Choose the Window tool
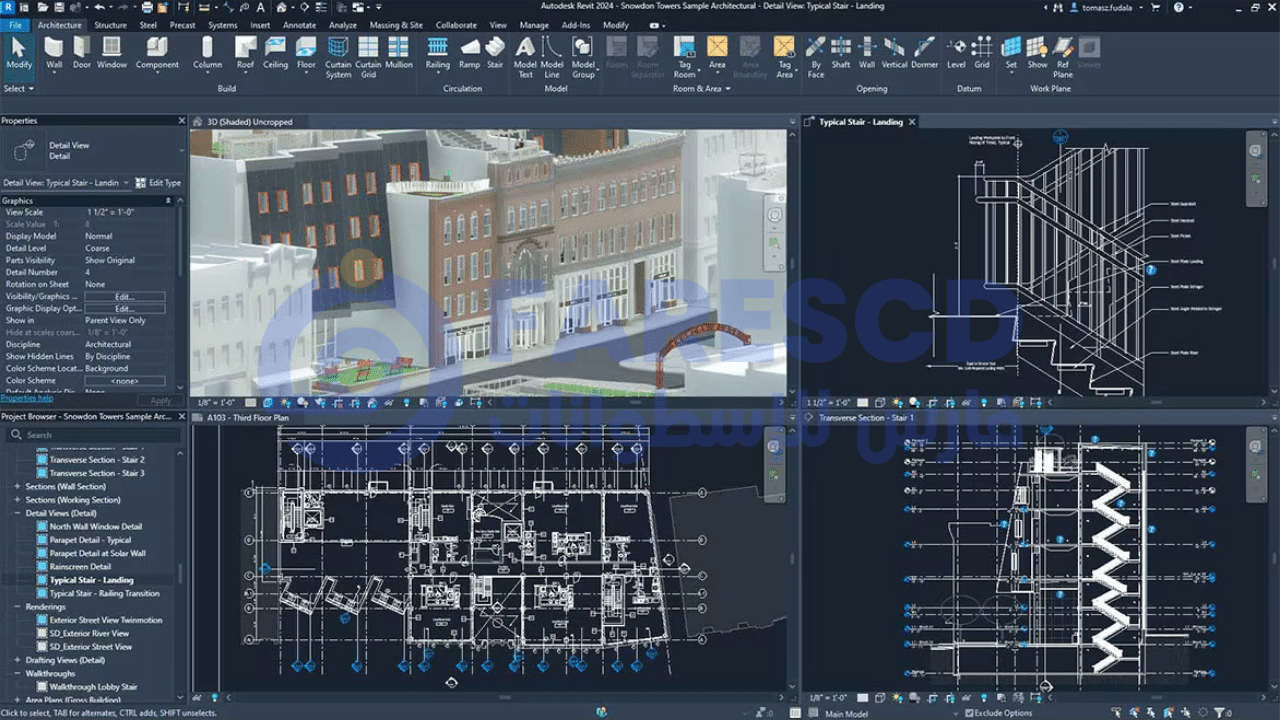Viewport: 1280px width, 720px height. click(x=112, y=52)
